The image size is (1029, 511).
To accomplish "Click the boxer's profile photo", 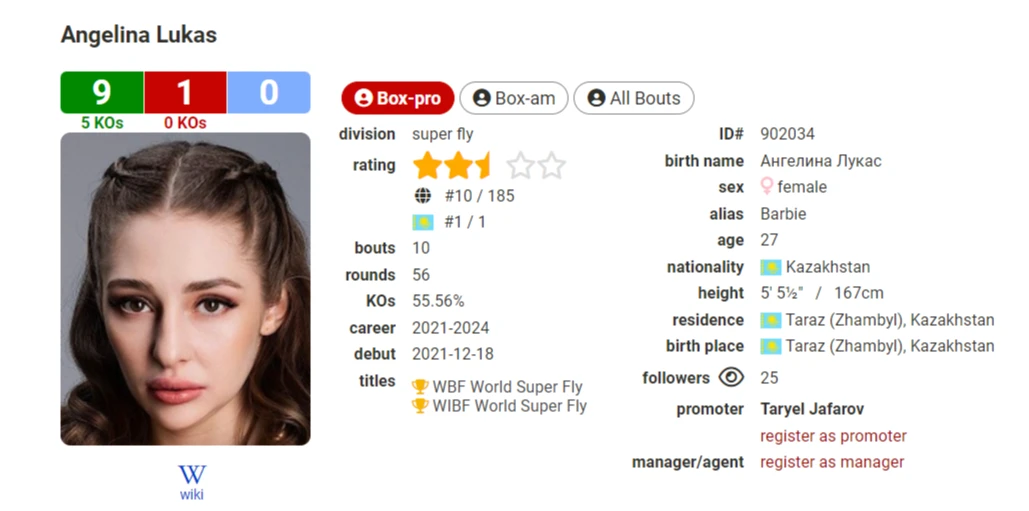I will pyautogui.click(x=185, y=289).
